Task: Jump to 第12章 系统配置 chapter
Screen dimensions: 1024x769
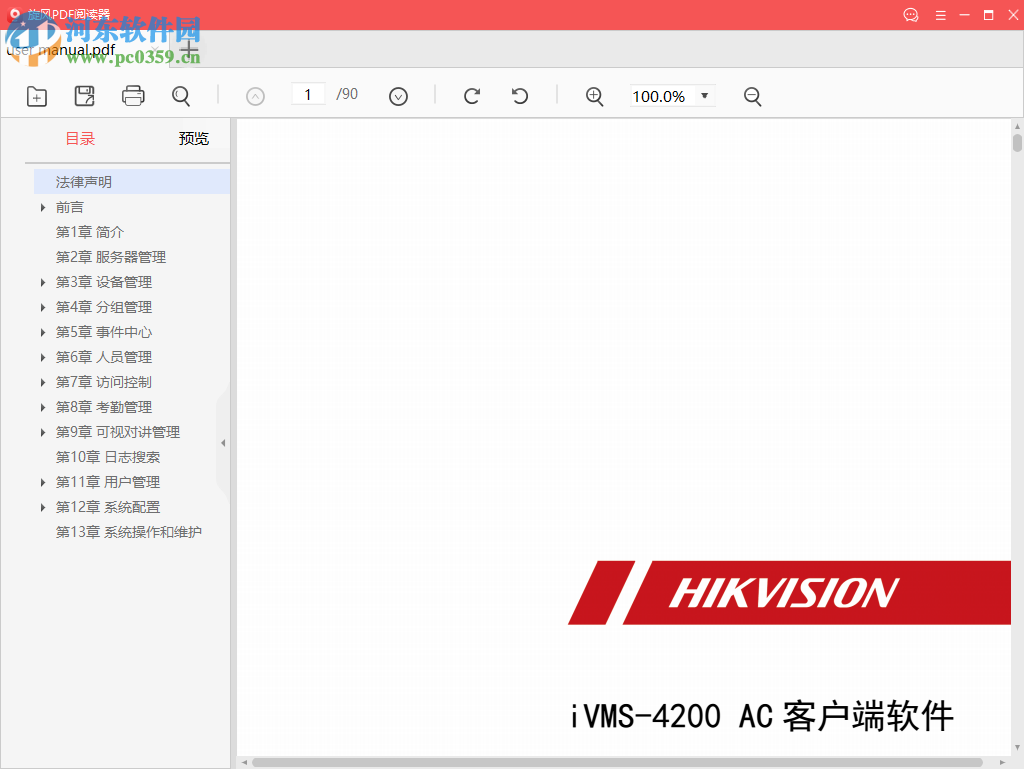Action: [108, 507]
